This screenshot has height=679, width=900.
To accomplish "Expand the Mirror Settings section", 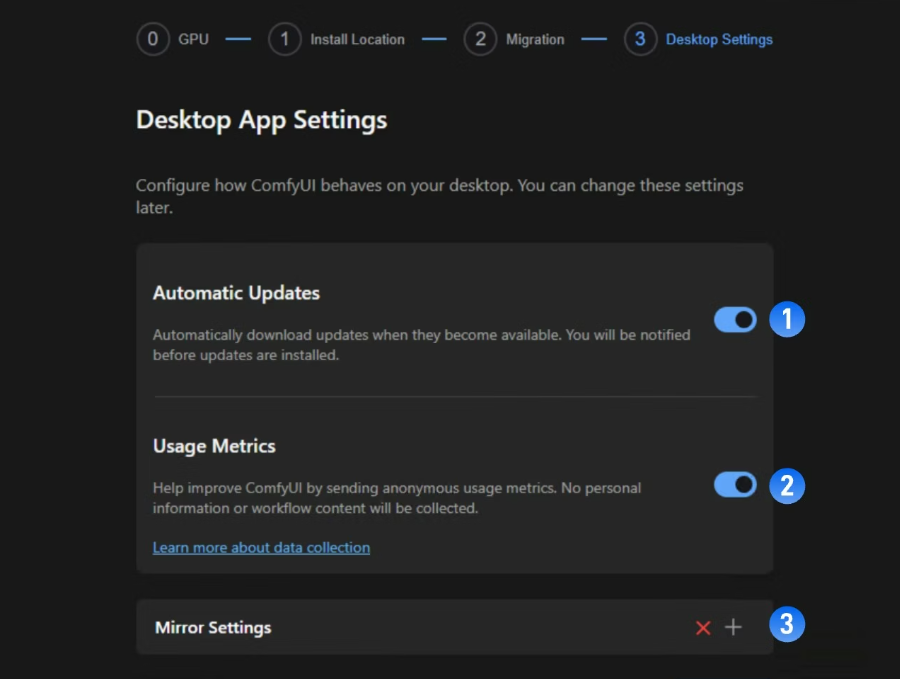I will point(213,628).
